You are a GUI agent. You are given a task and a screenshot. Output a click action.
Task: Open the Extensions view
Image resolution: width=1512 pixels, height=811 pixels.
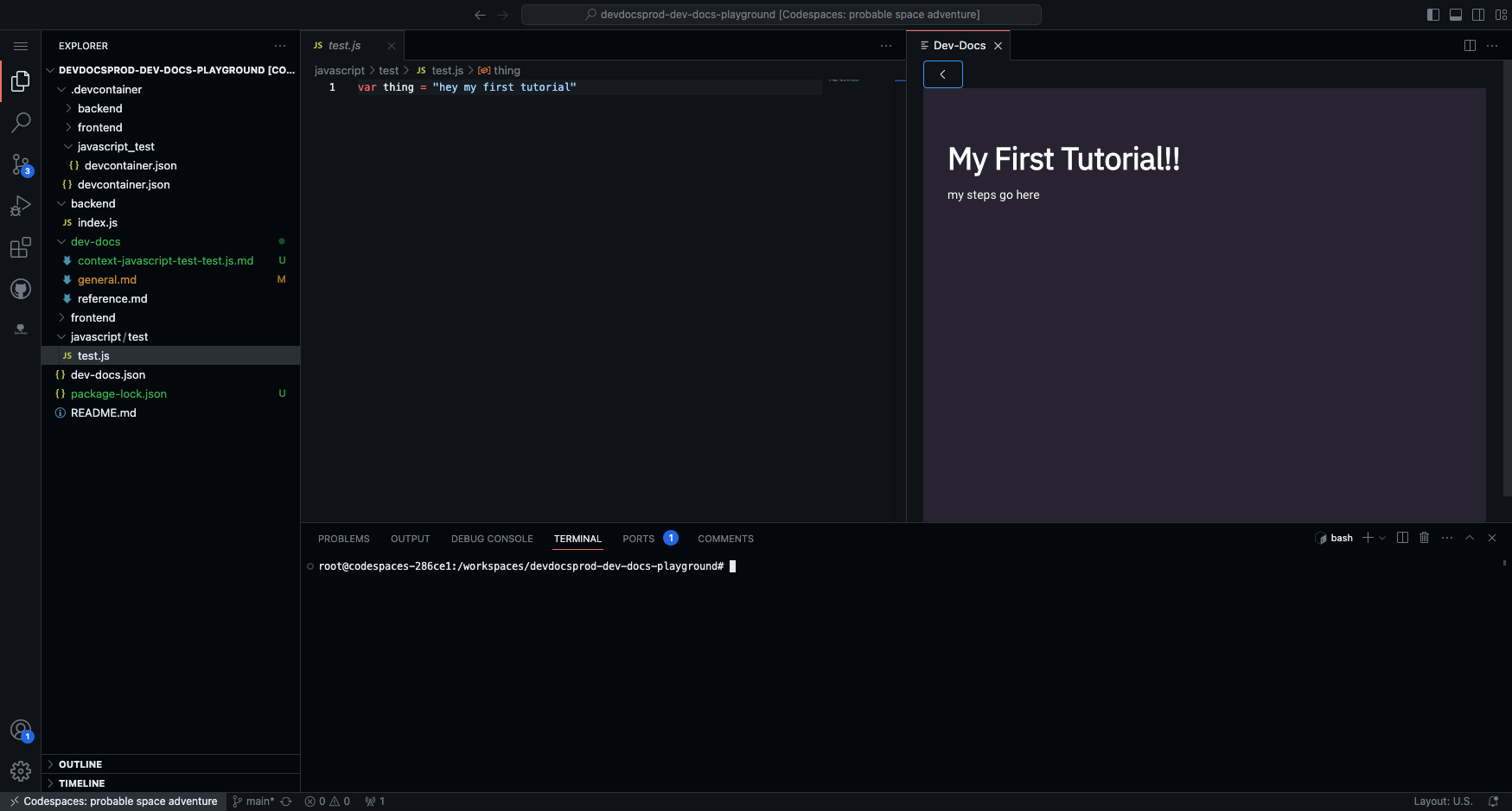click(x=21, y=248)
